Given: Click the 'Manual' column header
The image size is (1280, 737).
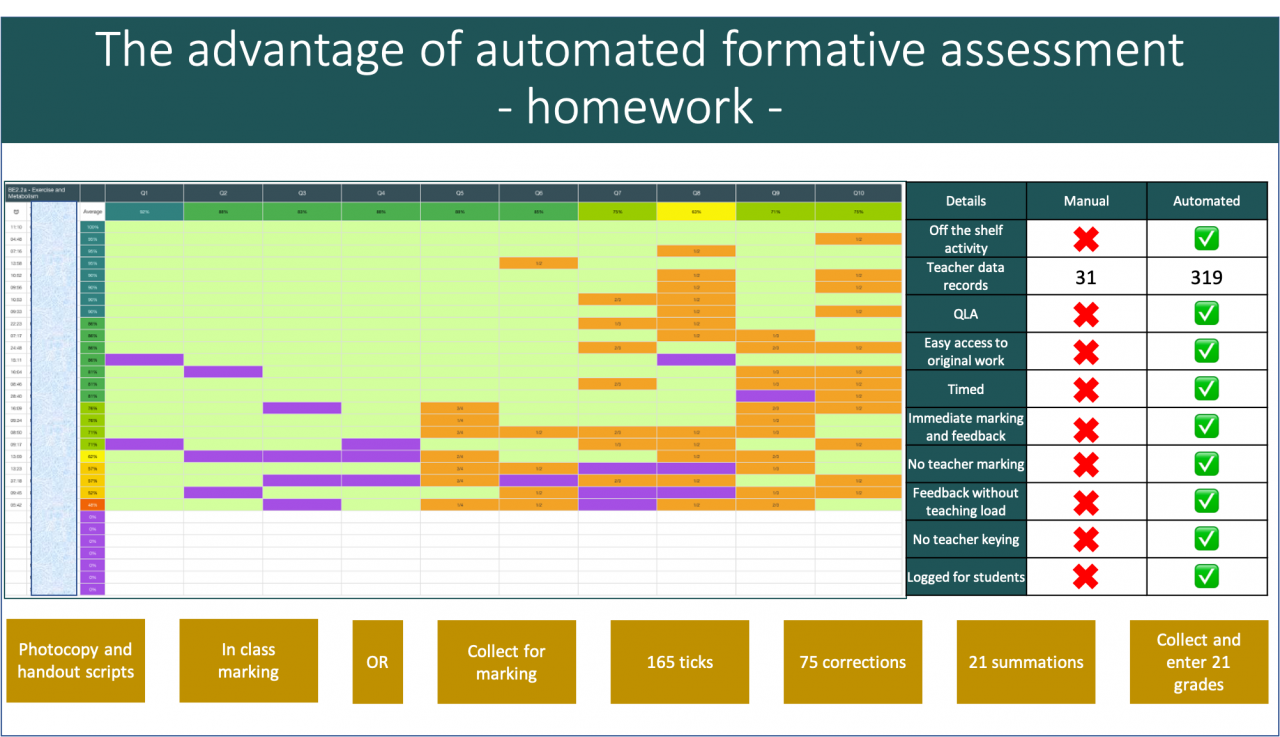Looking at the screenshot, I should [x=1087, y=201].
